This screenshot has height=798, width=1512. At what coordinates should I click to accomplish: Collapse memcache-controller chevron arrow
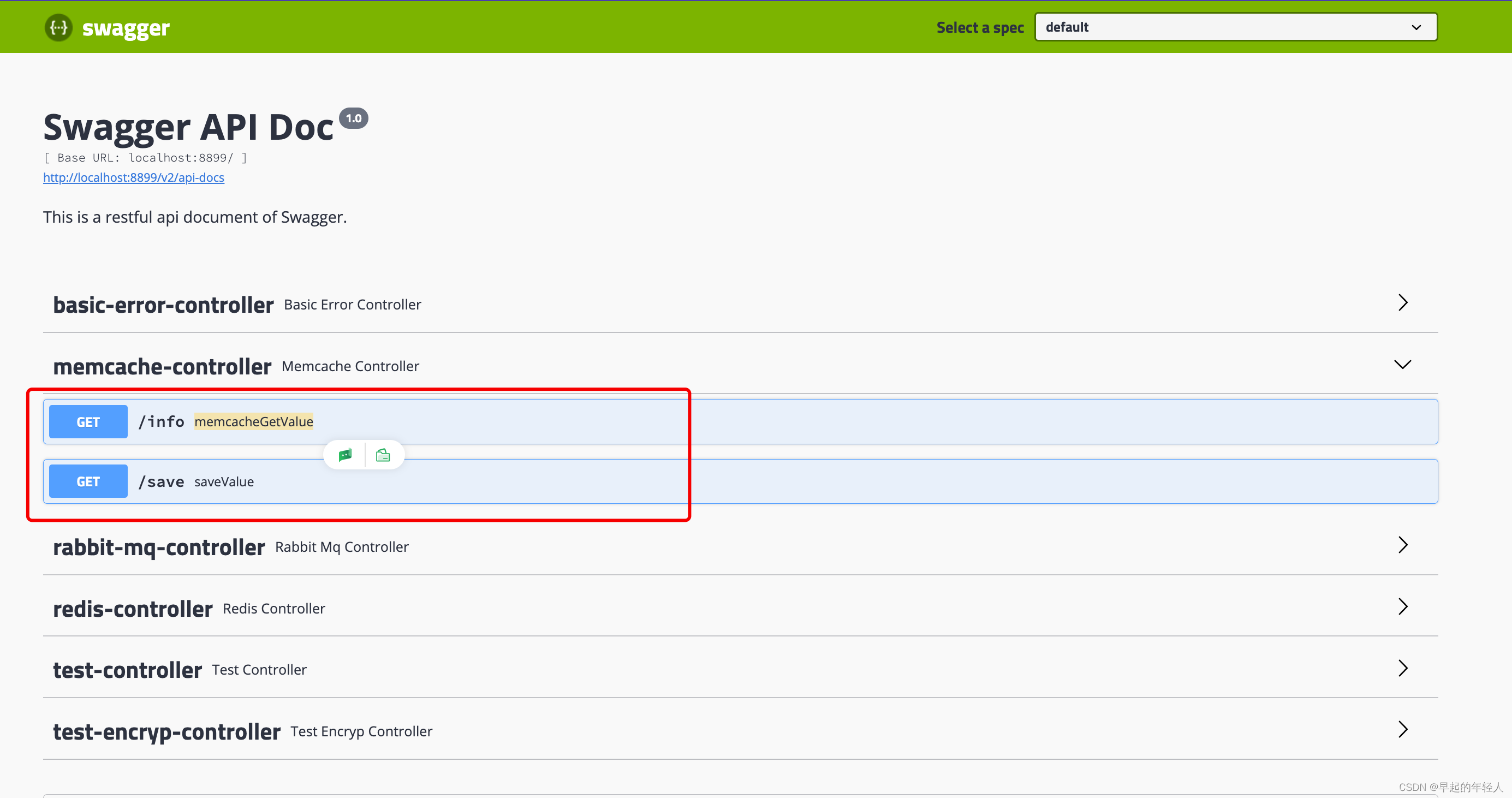click(x=1403, y=365)
